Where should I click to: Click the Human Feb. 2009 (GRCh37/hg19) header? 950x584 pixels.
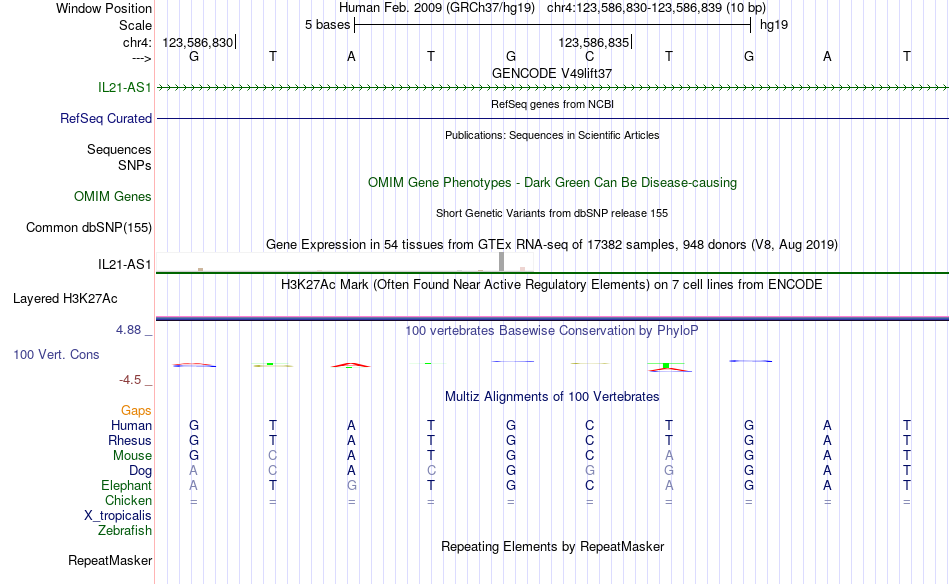tap(437, 8)
